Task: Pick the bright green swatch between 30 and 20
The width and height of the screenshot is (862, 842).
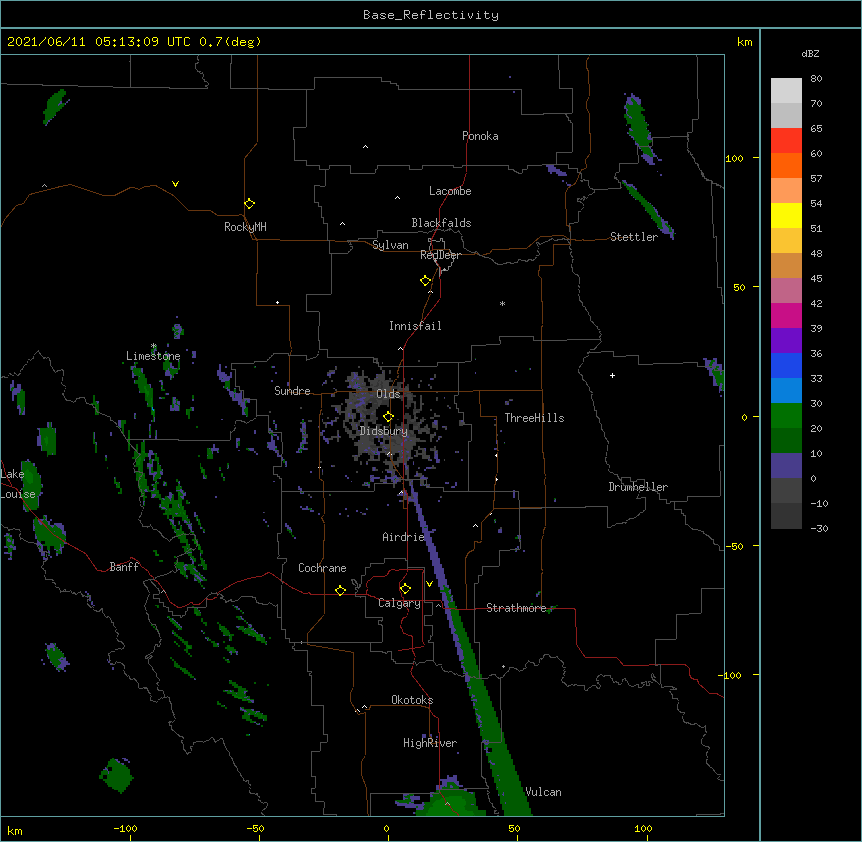Action: 786,416
